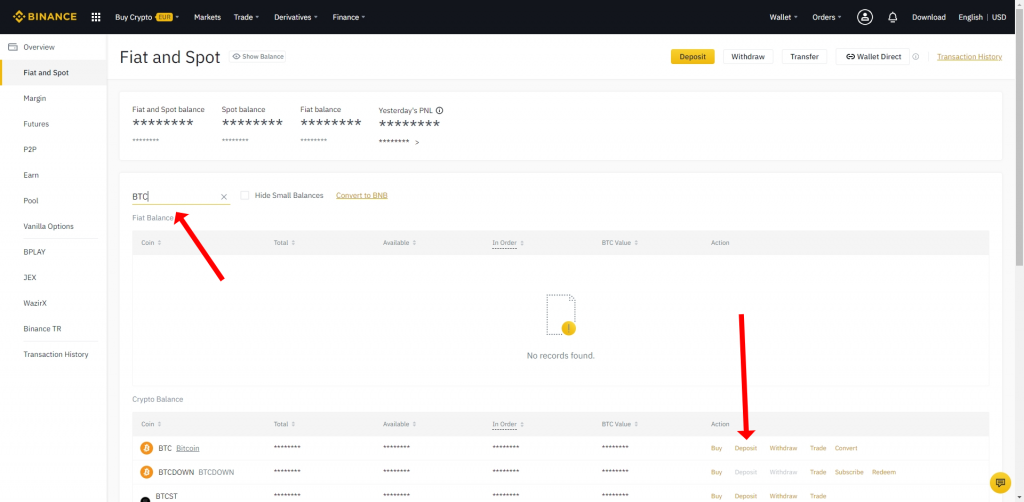Click Trade in the BTC Bitcoin row
1024x502 pixels.
point(818,448)
